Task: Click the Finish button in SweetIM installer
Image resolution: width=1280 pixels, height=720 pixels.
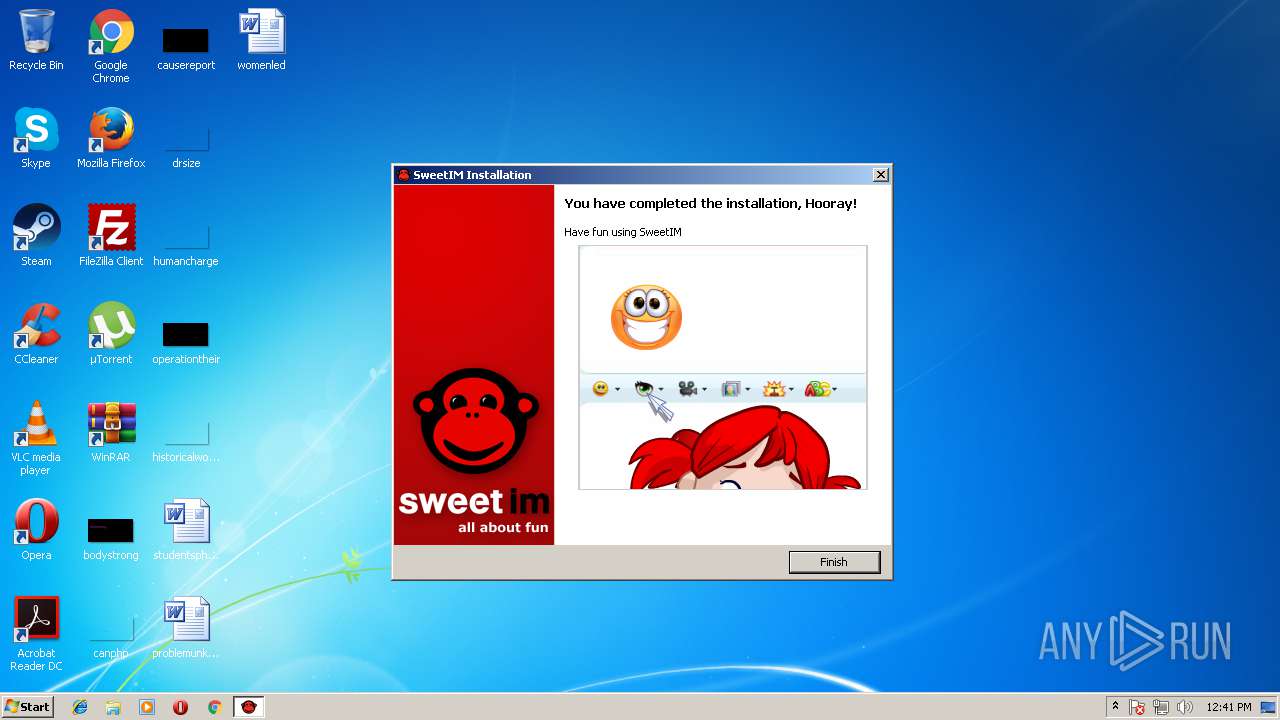Action: [x=834, y=562]
